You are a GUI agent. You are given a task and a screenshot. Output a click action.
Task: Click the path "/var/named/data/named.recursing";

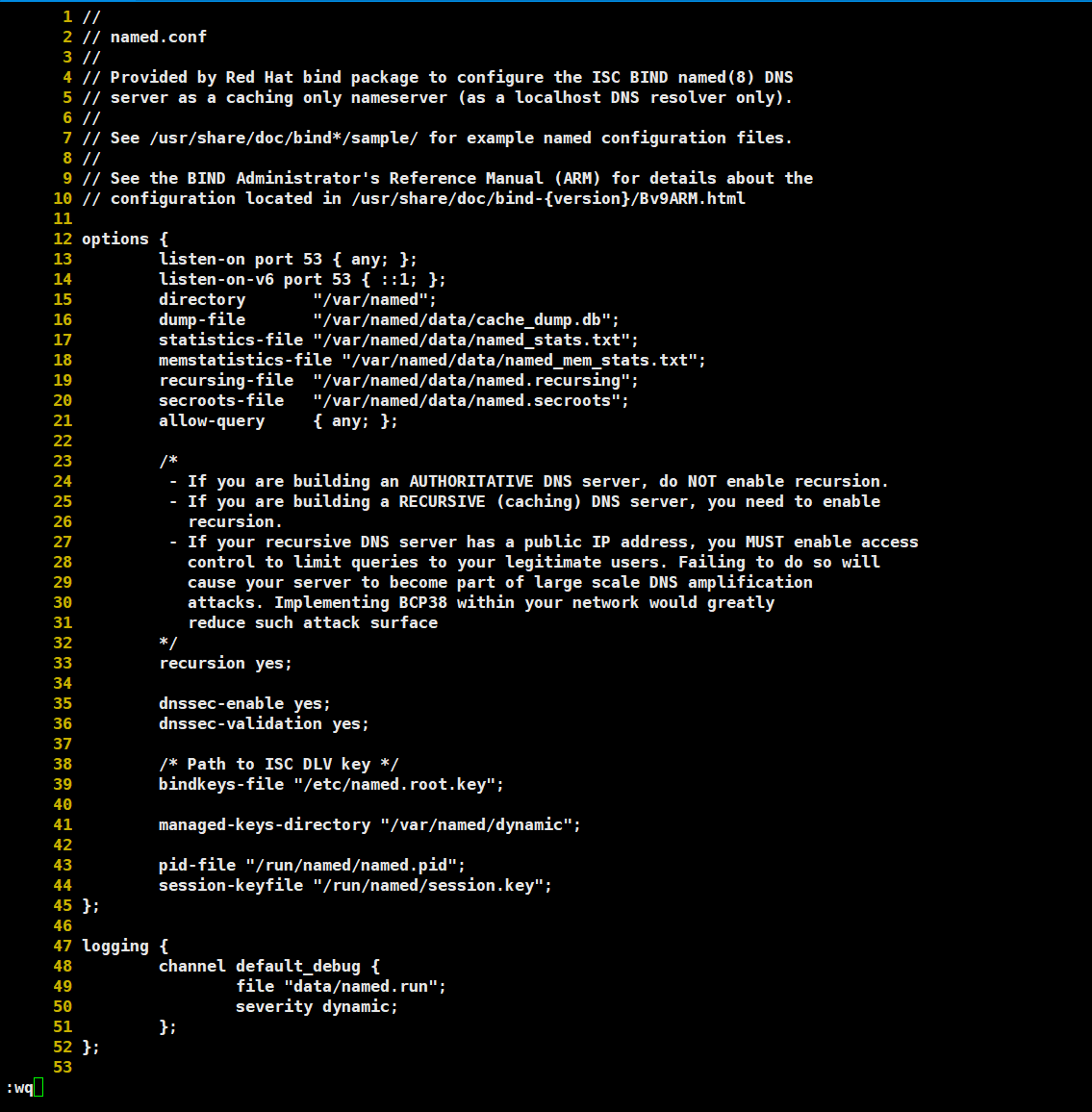(476, 381)
